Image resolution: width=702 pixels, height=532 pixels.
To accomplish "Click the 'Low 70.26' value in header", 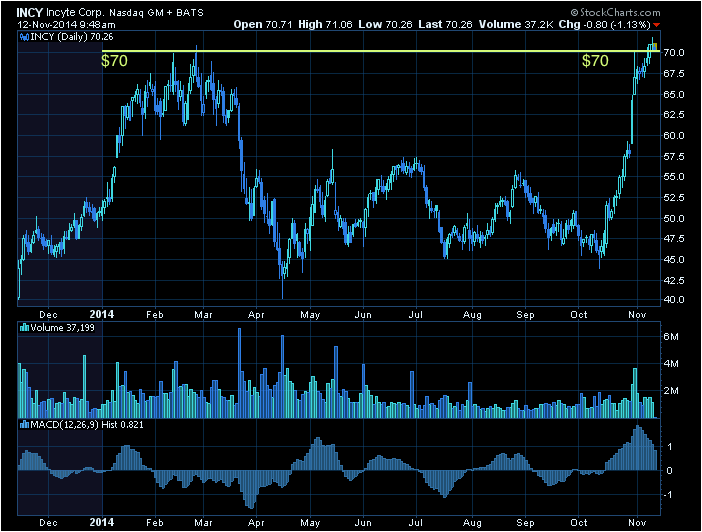I will [385, 25].
